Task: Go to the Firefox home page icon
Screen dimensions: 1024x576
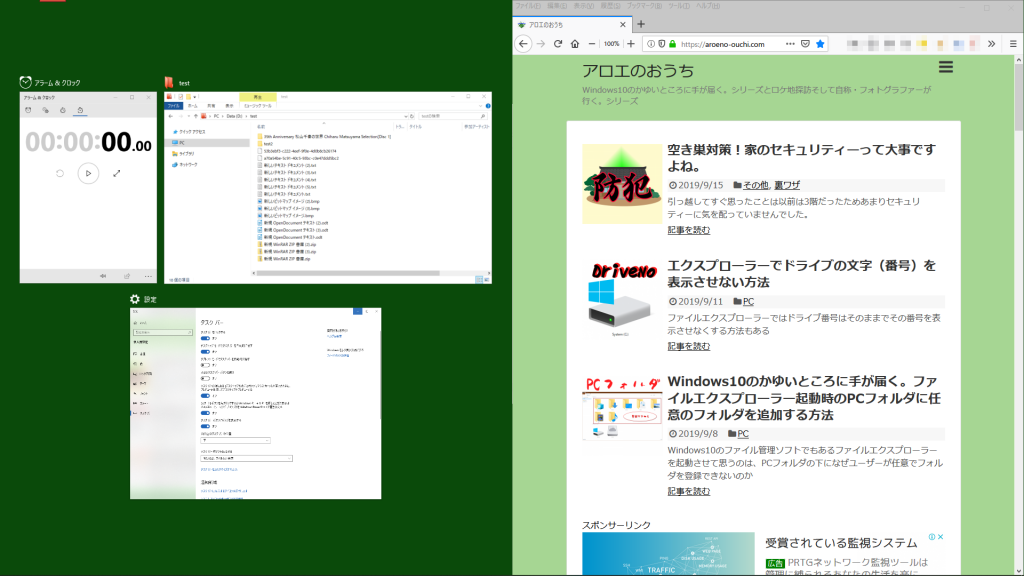Action: tap(575, 44)
